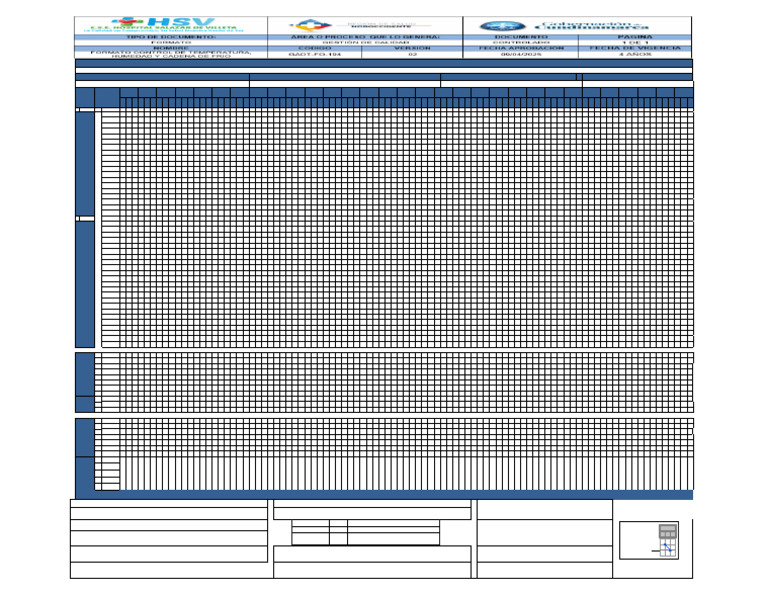
Task: Select 'AREA O PROCESO QUE LO GENERA:' header
Action: pos(365,37)
